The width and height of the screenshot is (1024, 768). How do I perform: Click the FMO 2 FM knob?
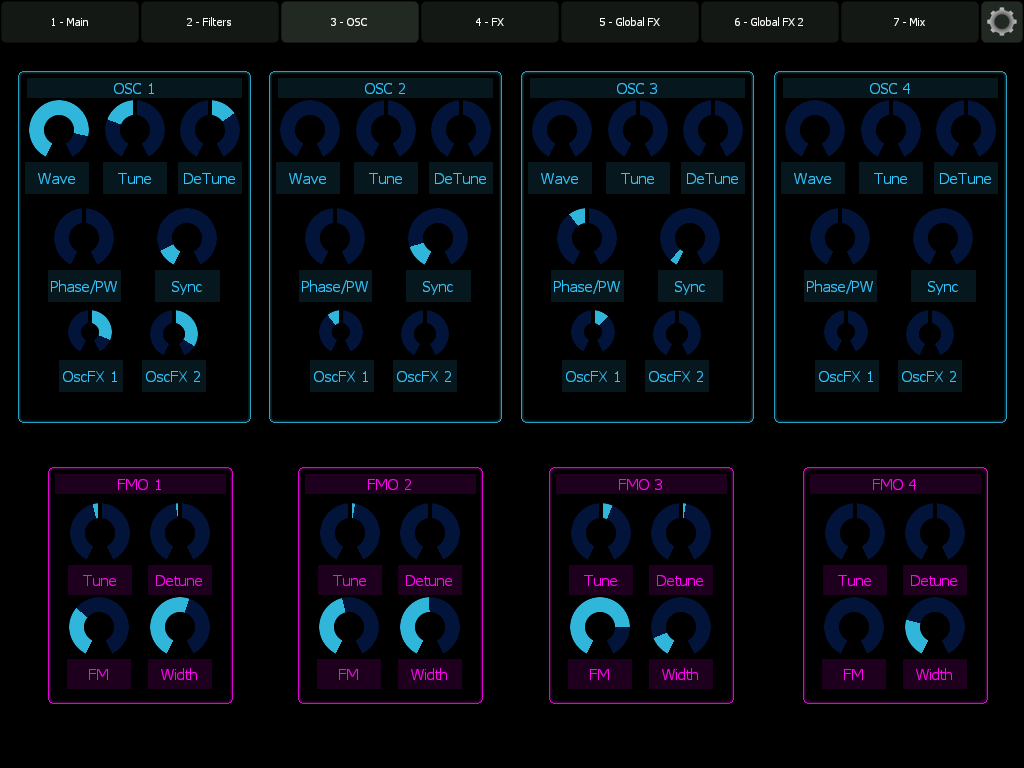pos(349,627)
